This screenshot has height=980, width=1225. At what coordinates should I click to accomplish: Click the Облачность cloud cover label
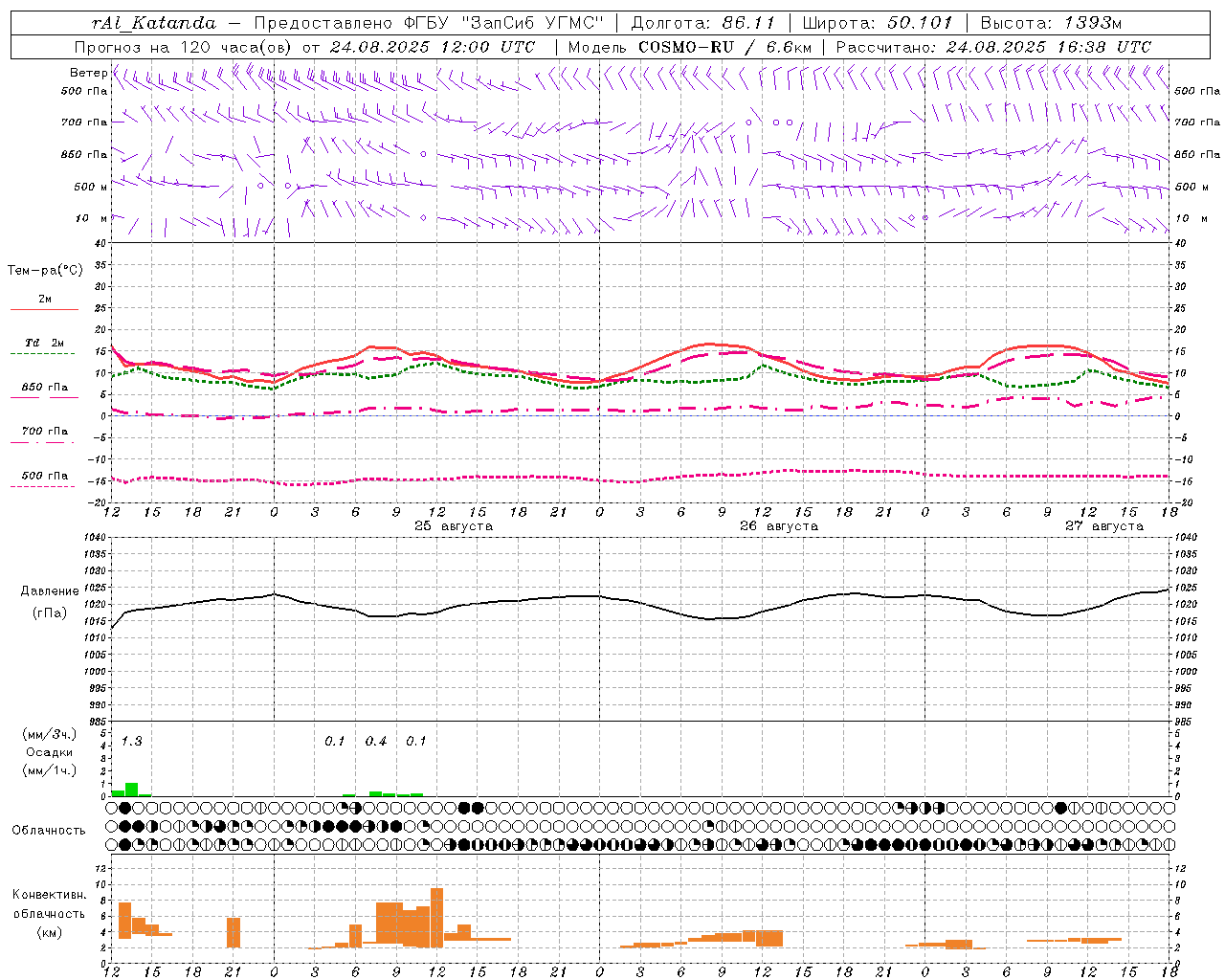click(x=49, y=831)
